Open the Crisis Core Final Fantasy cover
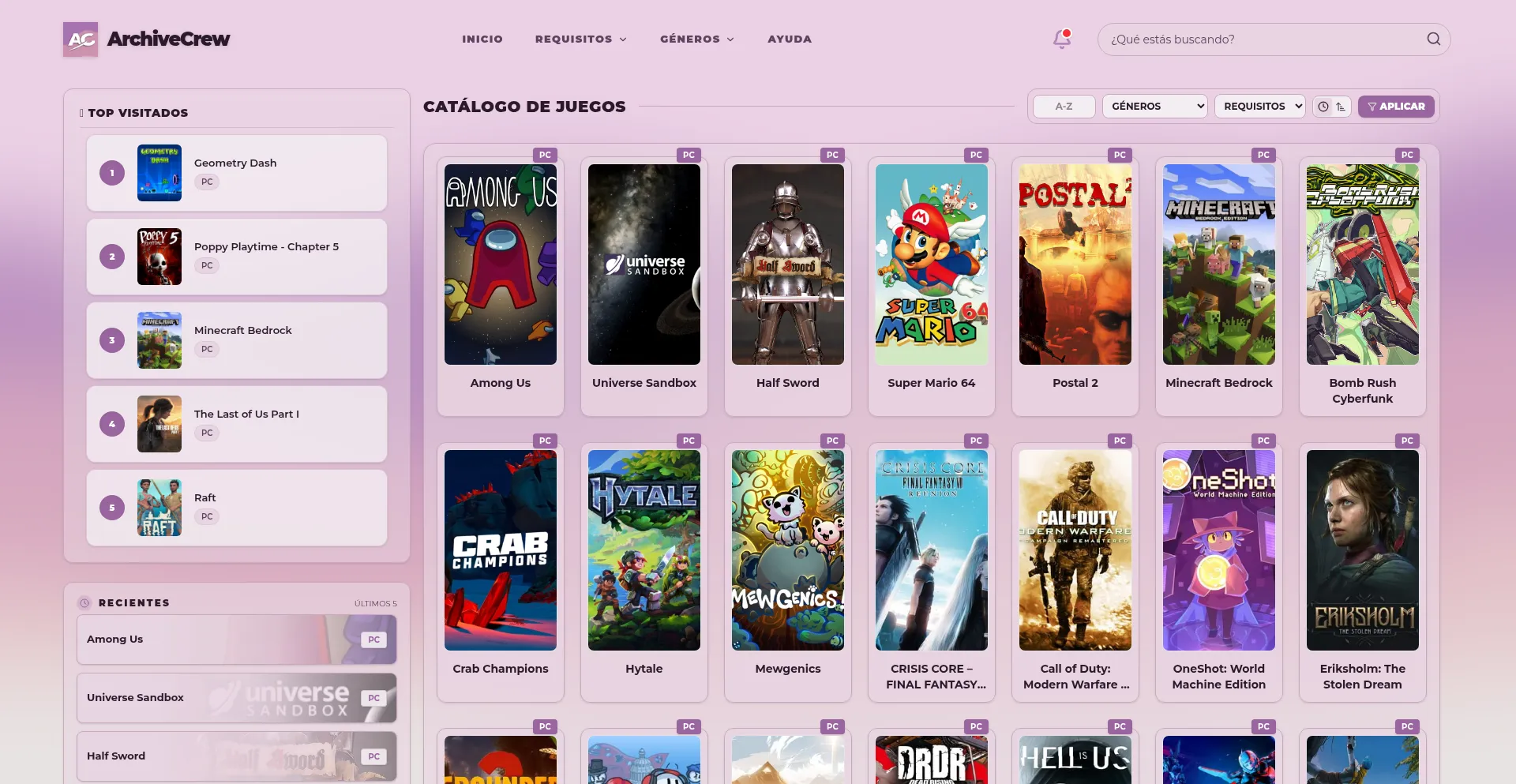The width and height of the screenshot is (1516, 784). [932, 550]
